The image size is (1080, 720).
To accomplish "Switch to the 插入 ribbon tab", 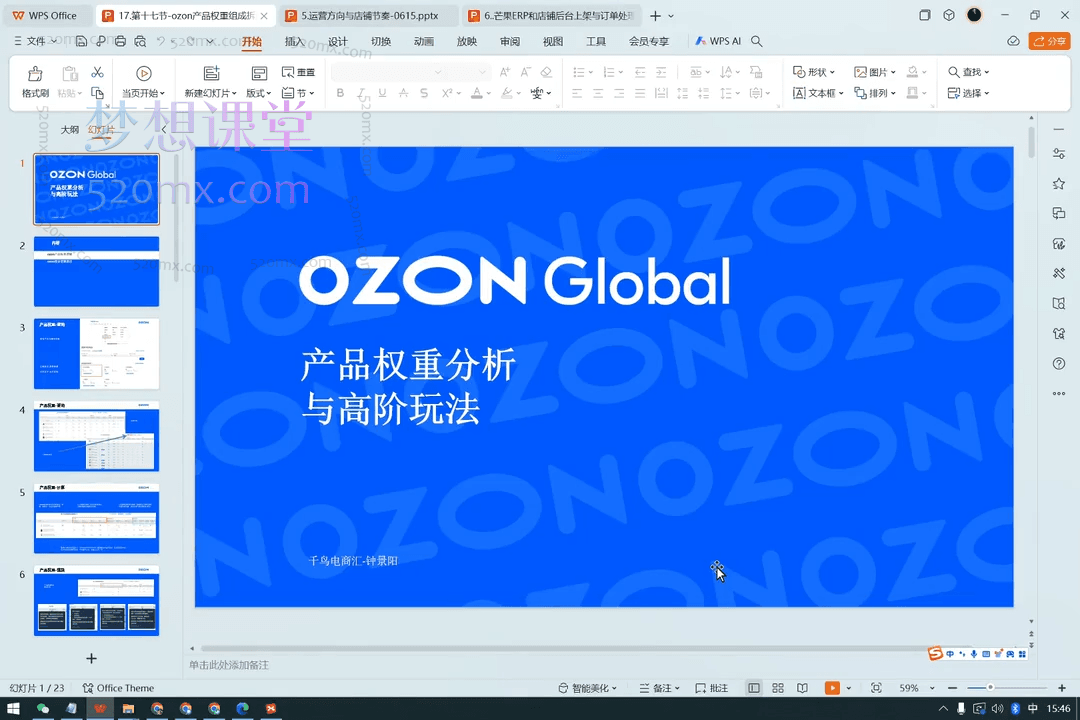I will tap(293, 41).
